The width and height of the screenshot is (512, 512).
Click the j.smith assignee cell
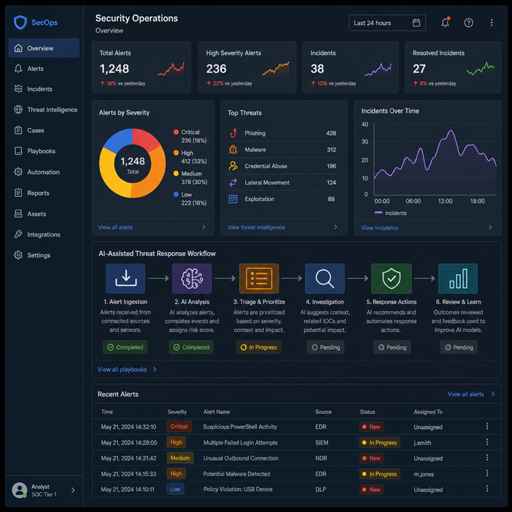422,443
